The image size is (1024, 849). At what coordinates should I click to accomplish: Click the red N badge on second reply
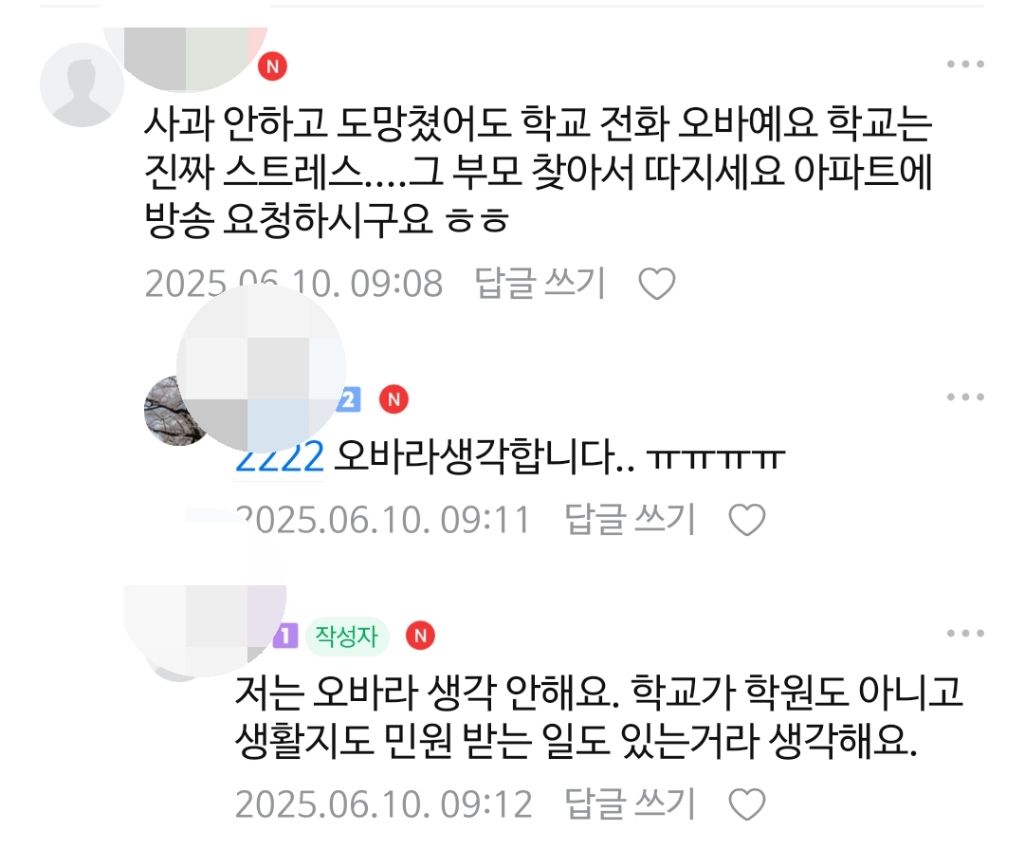pos(394,400)
